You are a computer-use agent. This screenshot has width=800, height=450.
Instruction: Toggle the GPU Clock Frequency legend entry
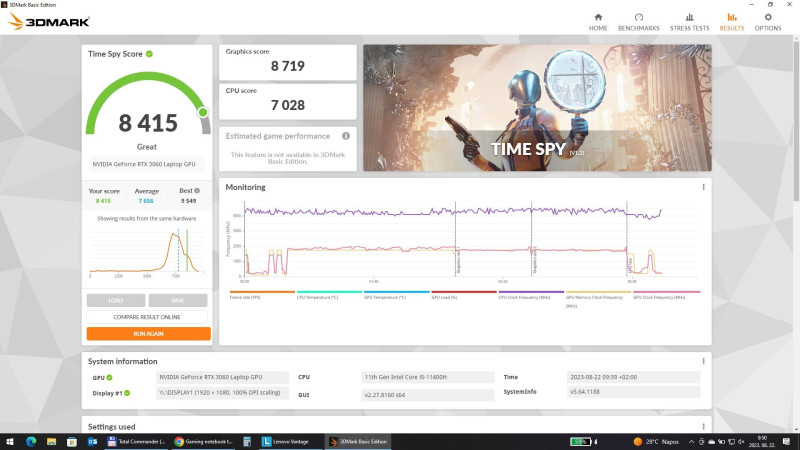pos(666,295)
